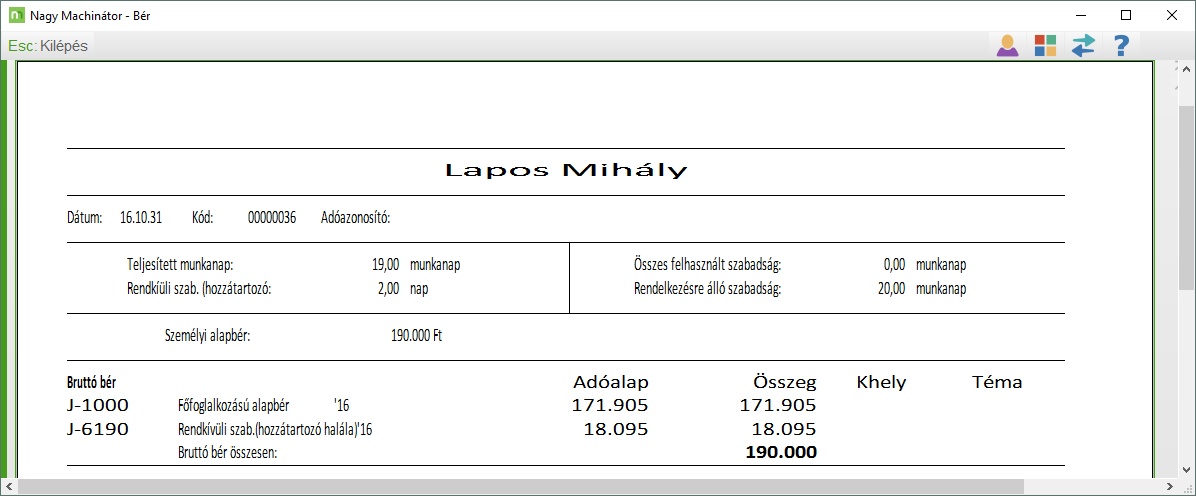This screenshot has width=1196, height=496.
Task: Click the J-6190 code
Action: click(98, 429)
